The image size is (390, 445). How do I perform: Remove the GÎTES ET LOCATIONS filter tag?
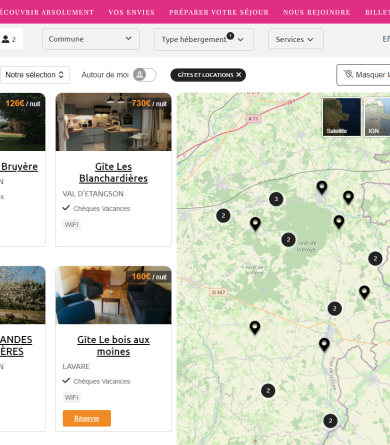tap(239, 75)
